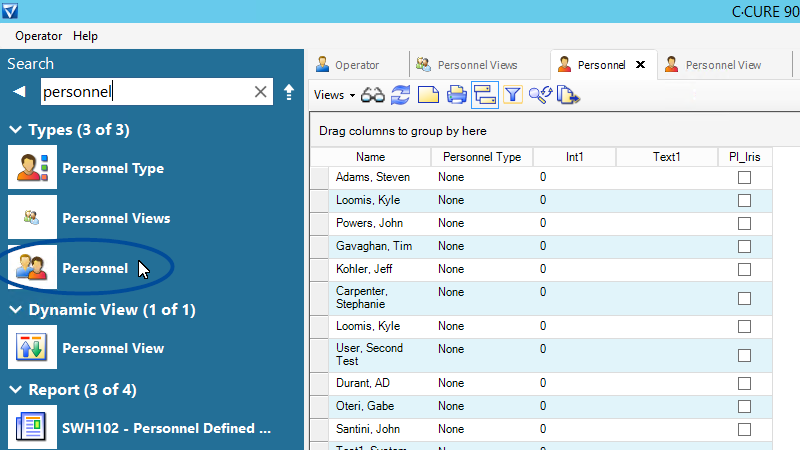Screen dimensions: 800x450
Task: Click the Operator tab icon
Action: click(322, 64)
